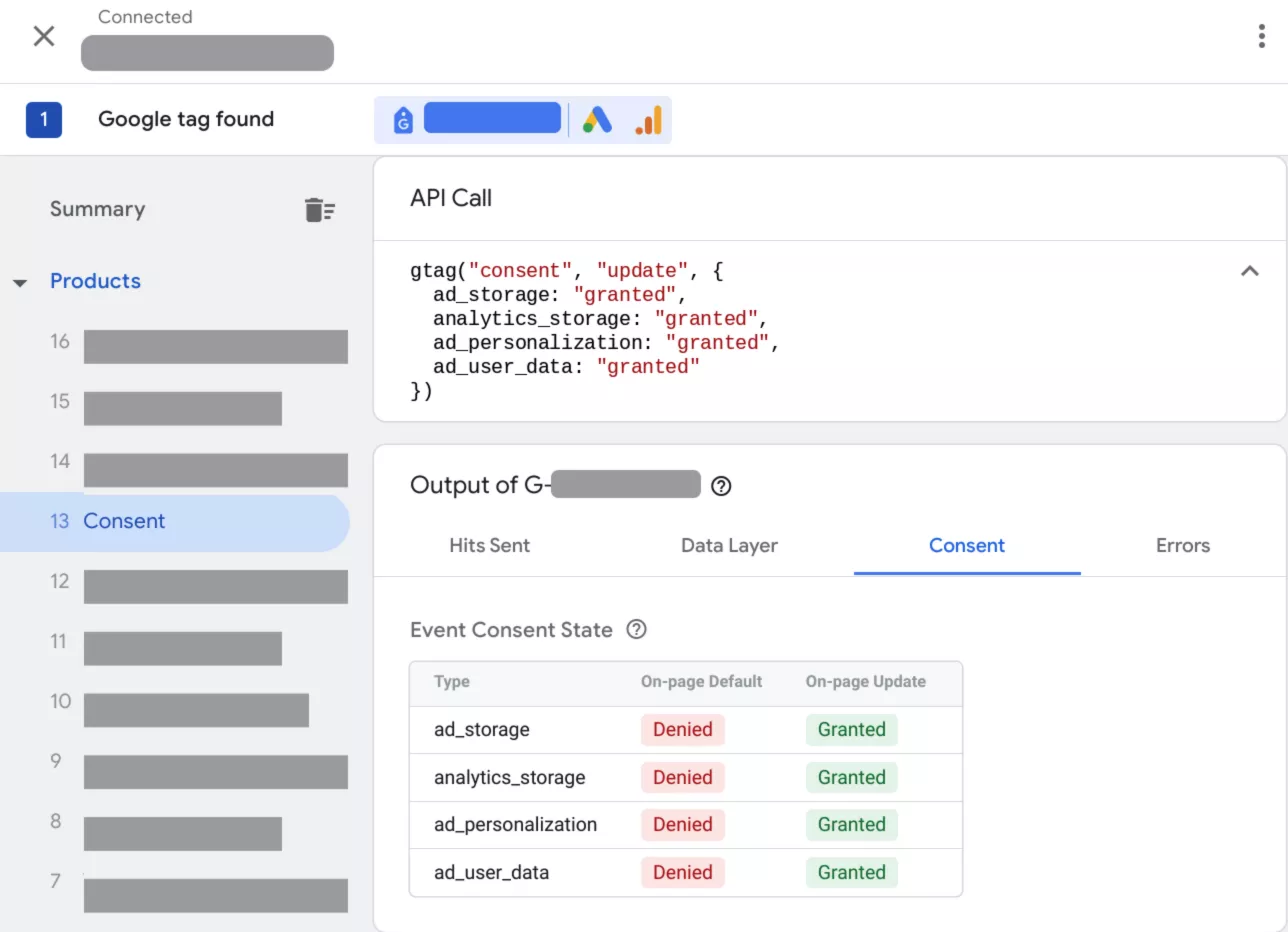This screenshot has width=1288, height=932.
Task: Click the Products label in sidebar
Action: coord(95,282)
